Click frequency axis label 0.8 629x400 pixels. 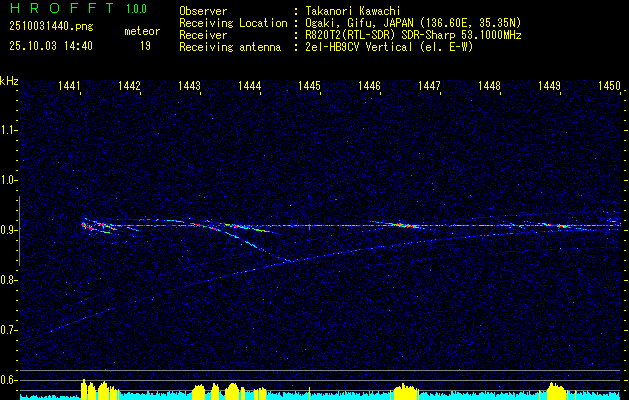9,280
